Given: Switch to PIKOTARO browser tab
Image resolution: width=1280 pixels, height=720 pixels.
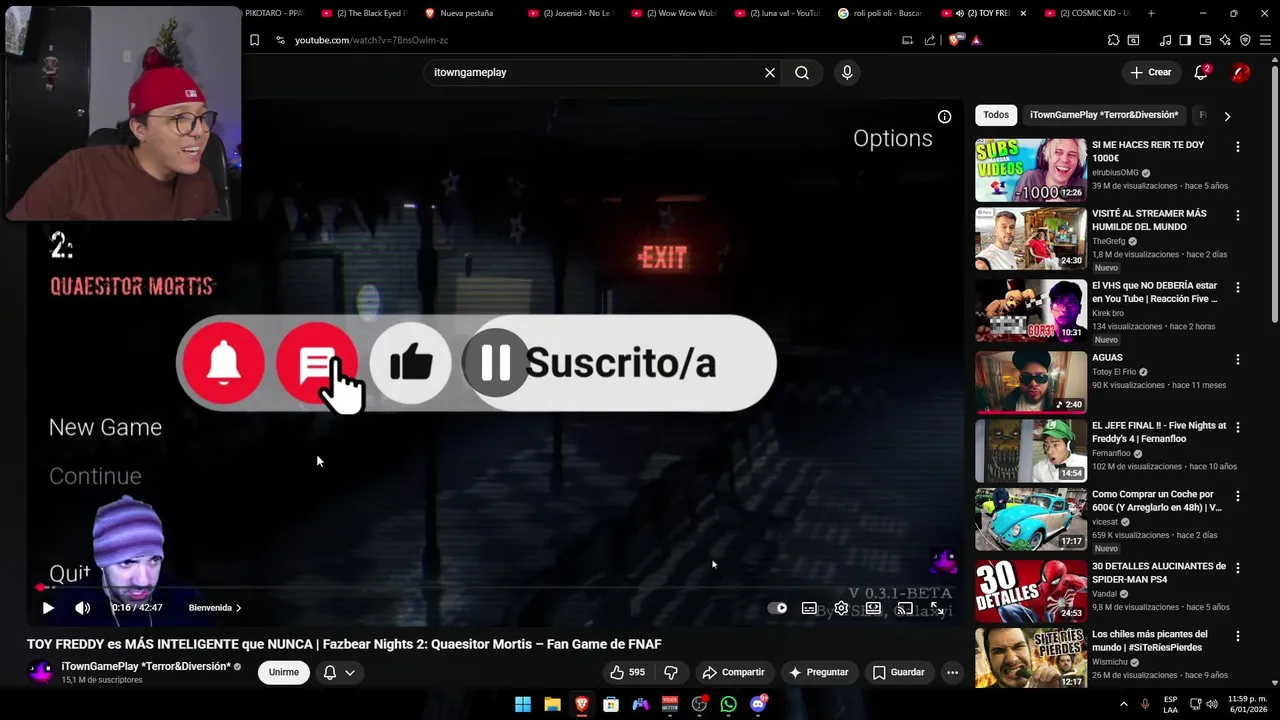Looking at the screenshot, I should pyautogui.click(x=273, y=13).
